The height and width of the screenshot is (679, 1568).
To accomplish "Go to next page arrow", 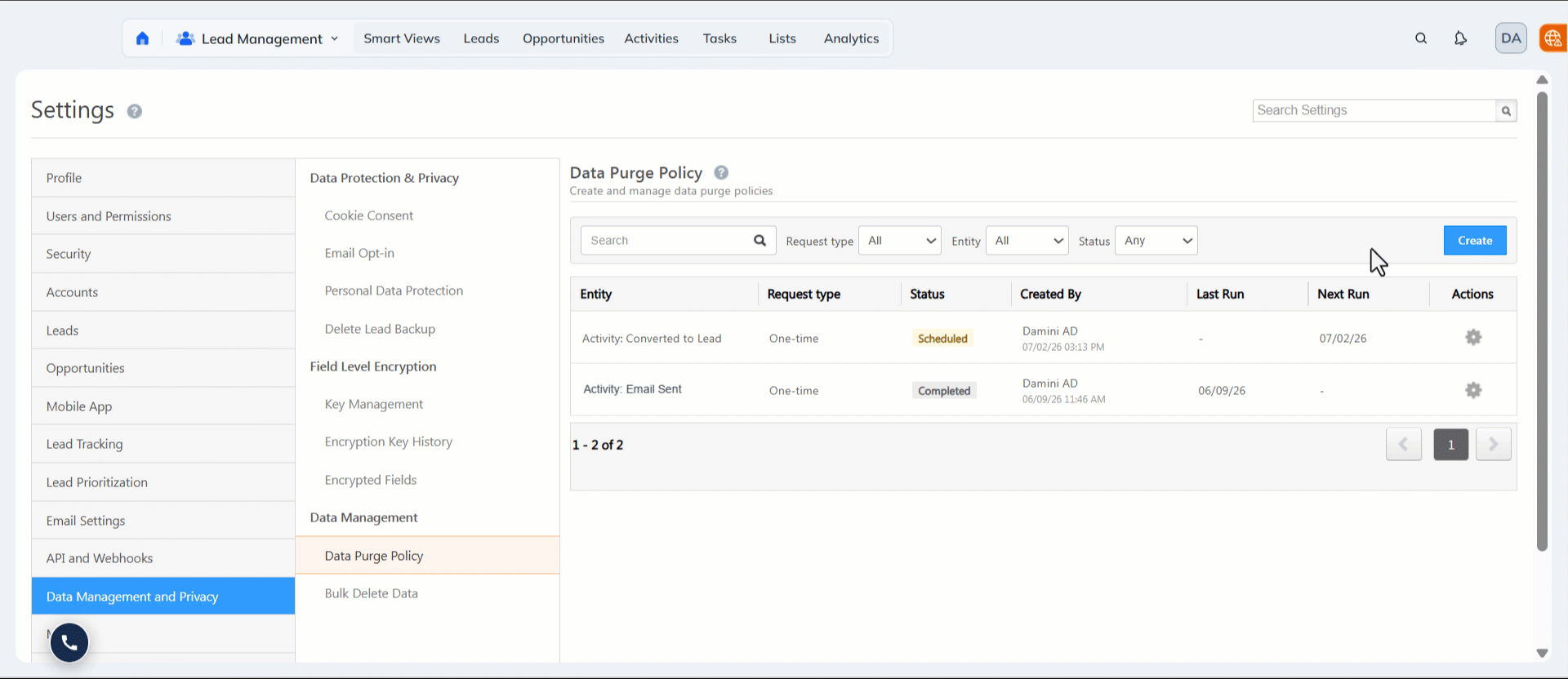I will [x=1494, y=444].
